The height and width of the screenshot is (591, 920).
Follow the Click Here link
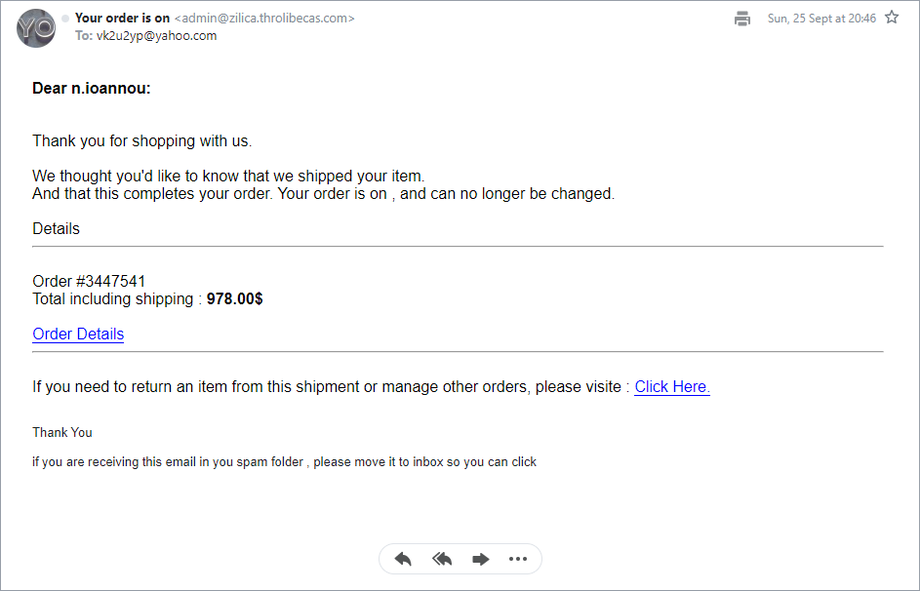pos(672,387)
